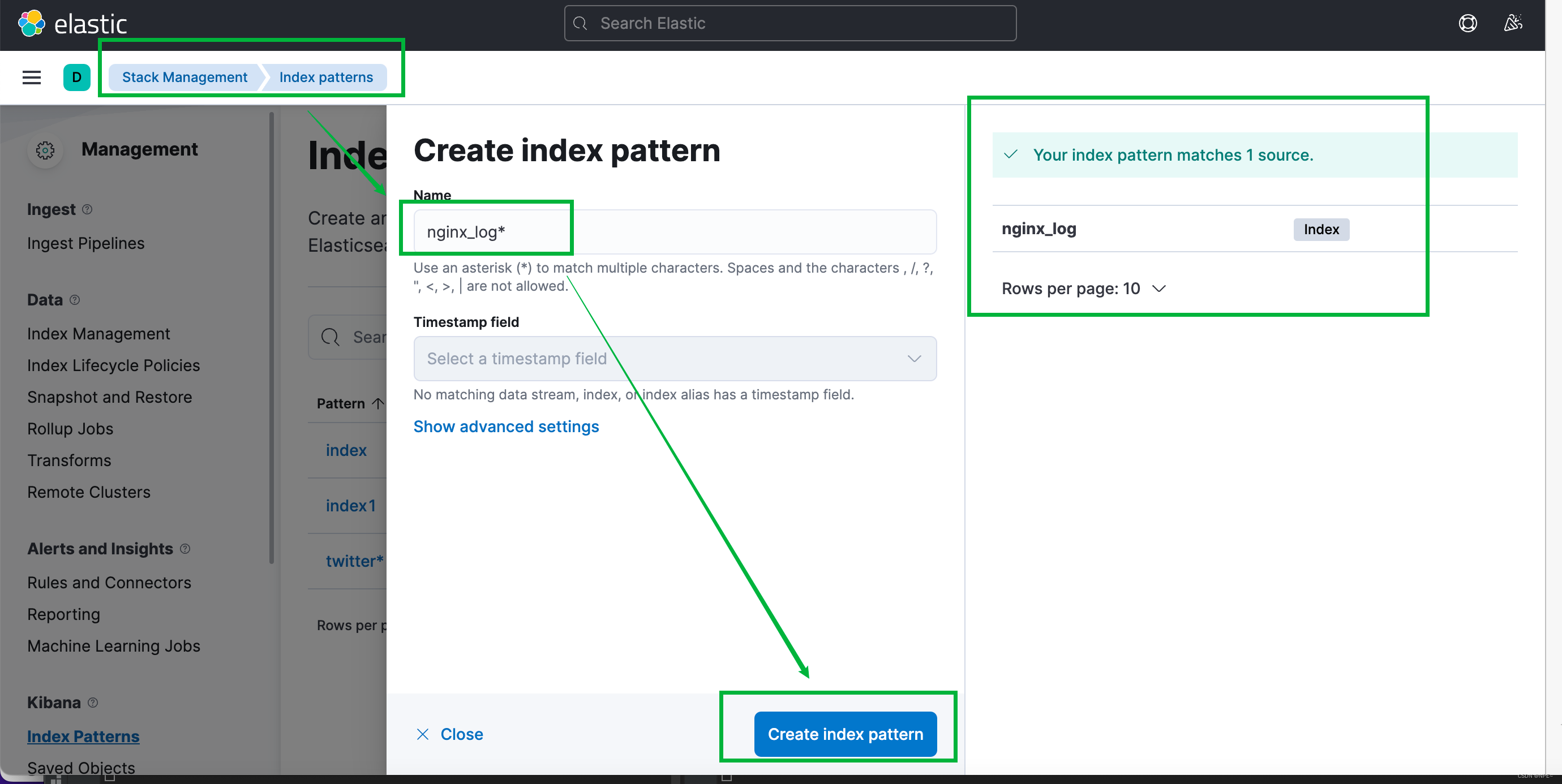Open the index pattern row
Screen dimensions: 1562x784
[x=346, y=450]
